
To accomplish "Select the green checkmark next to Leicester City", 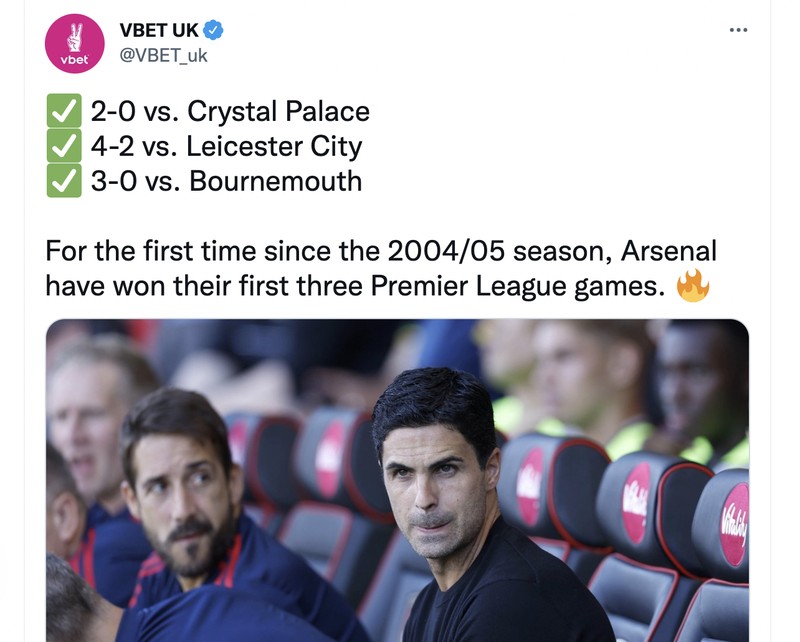I will click(x=63, y=146).
